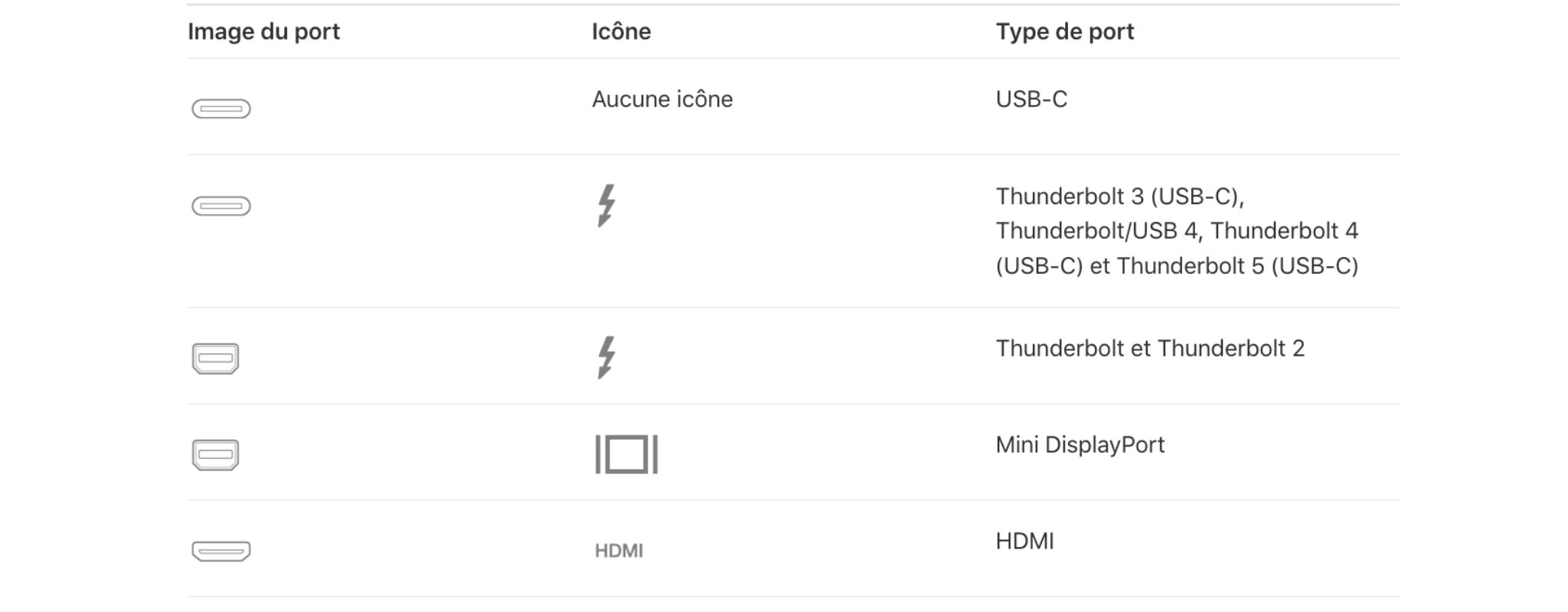The height and width of the screenshot is (612, 1568).
Task: Click the "HDMI" text in the port type column
Action: (1024, 542)
